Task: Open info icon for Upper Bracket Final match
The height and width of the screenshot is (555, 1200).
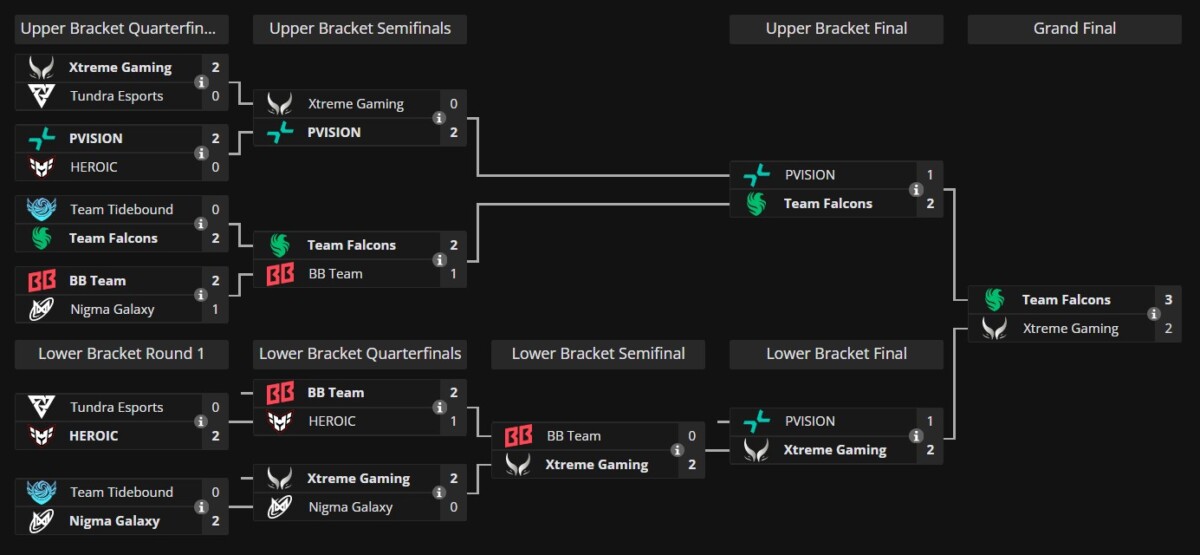Action: (x=916, y=189)
